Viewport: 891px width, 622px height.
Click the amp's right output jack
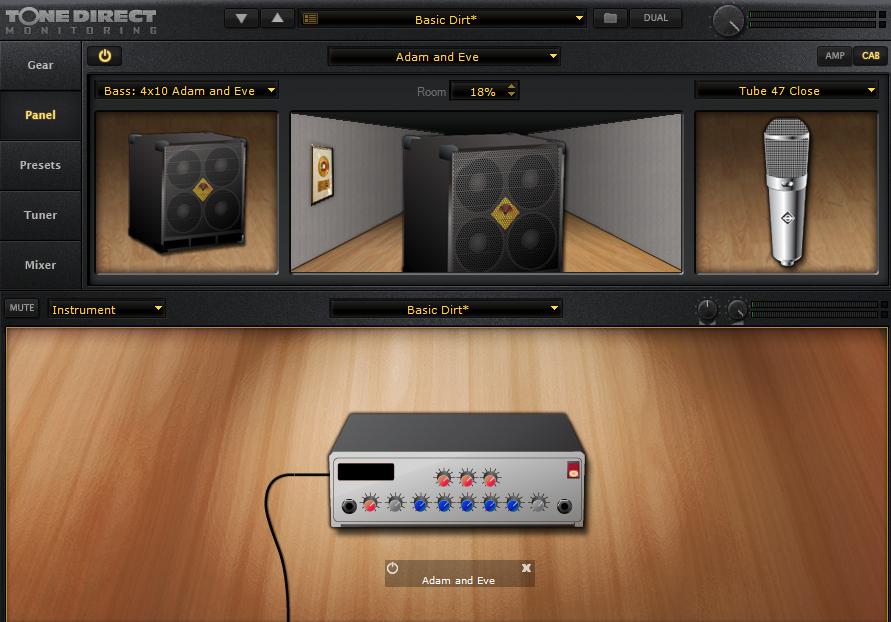[x=564, y=506]
